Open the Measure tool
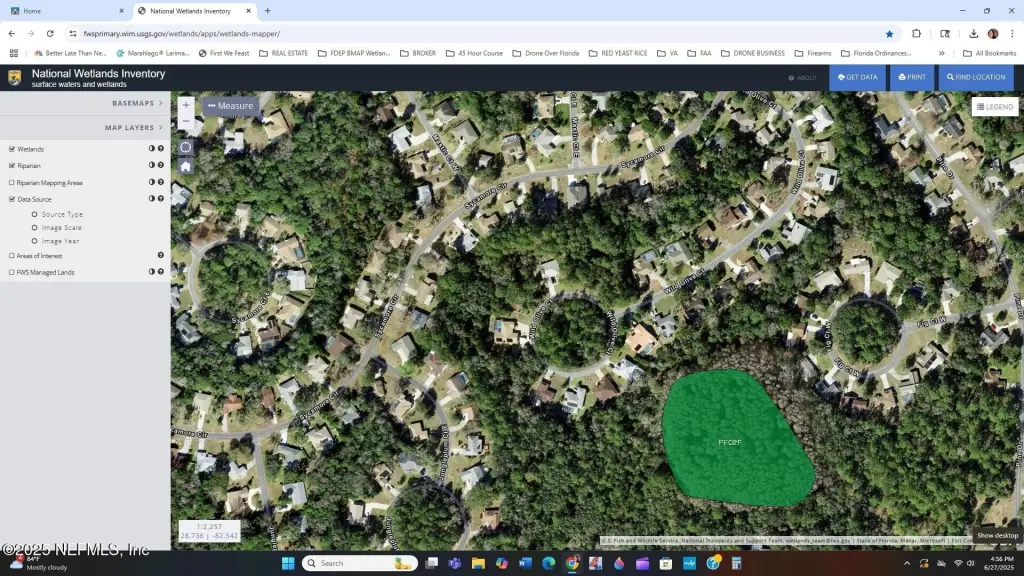1024x576 pixels. click(231, 105)
